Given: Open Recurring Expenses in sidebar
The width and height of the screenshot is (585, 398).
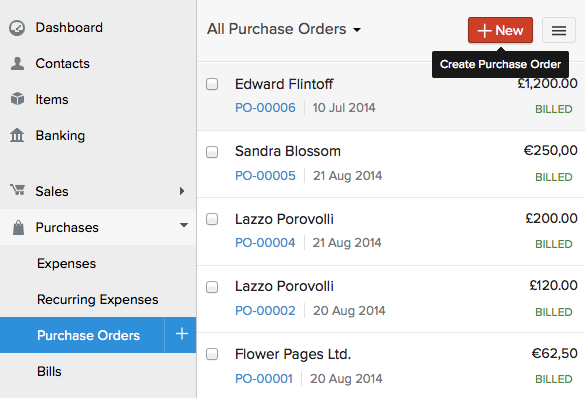Looking at the screenshot, I should pyautogui.click(x=98, y=300).
